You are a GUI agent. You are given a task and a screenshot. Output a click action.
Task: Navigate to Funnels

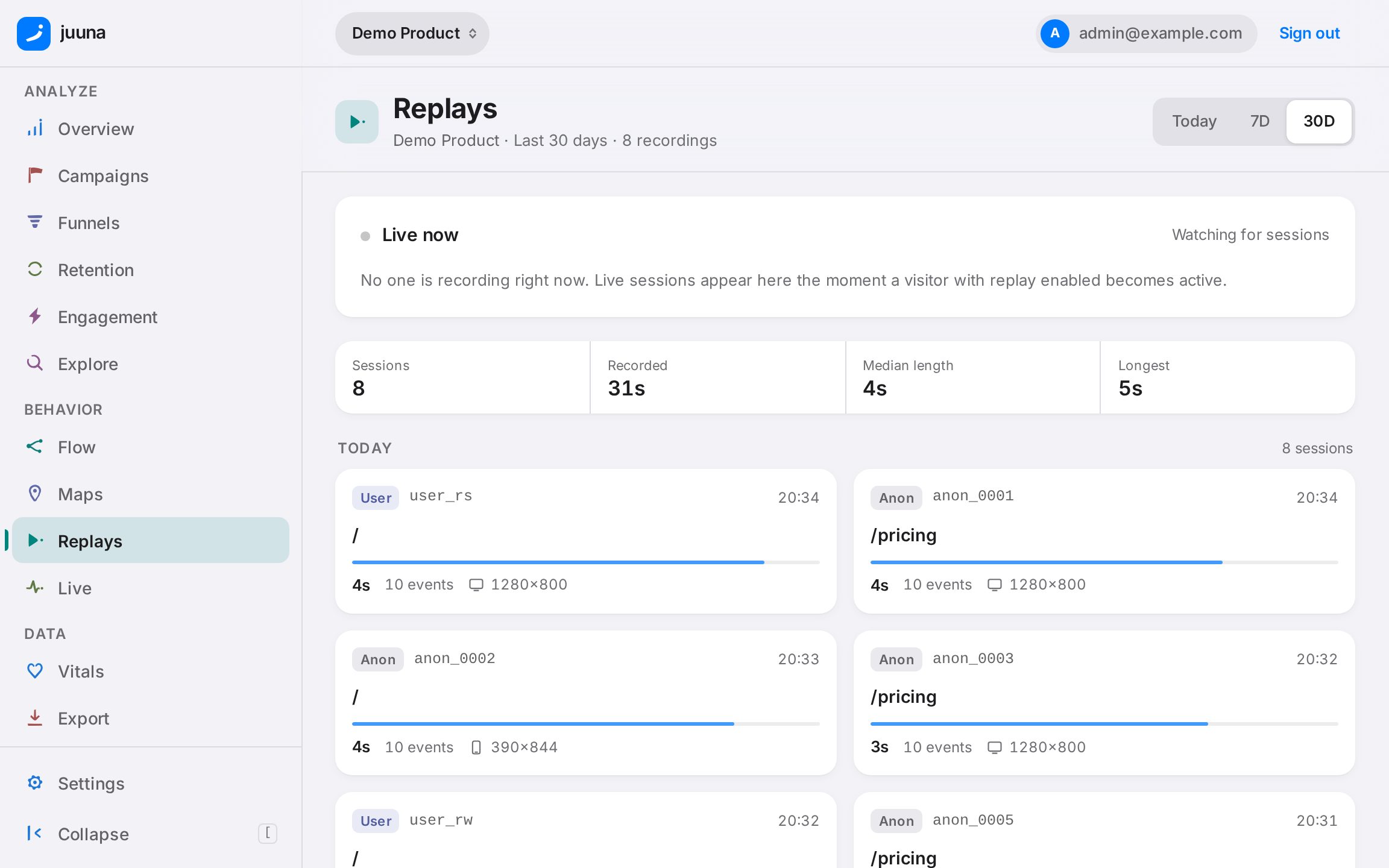click(151, 222)
